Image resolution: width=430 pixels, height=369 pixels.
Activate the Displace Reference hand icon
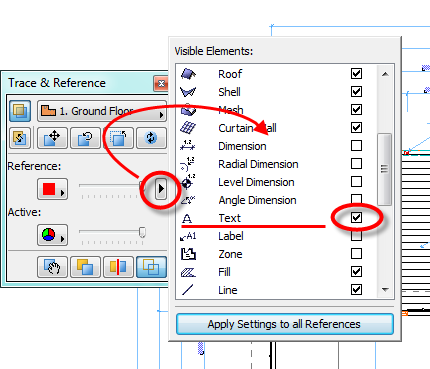click(52, 267)
